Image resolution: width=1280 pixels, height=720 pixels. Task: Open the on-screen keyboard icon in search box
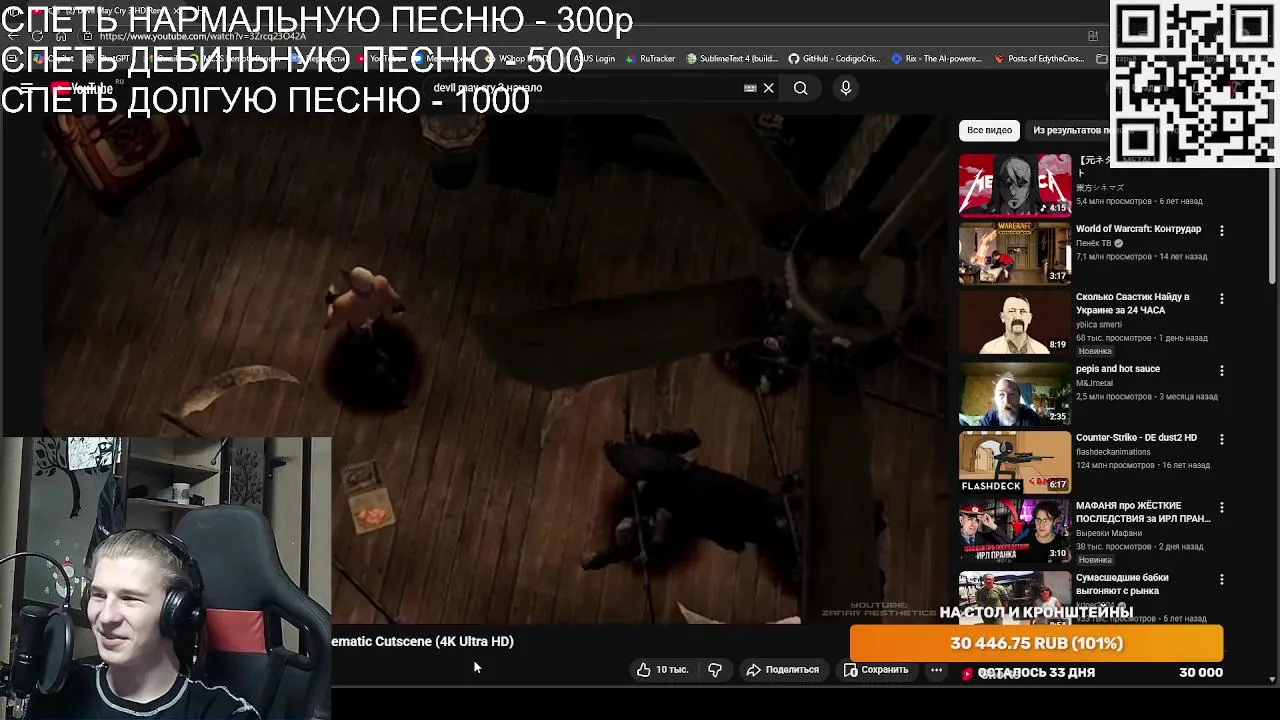pyautogui.click(x=750, y=88)
